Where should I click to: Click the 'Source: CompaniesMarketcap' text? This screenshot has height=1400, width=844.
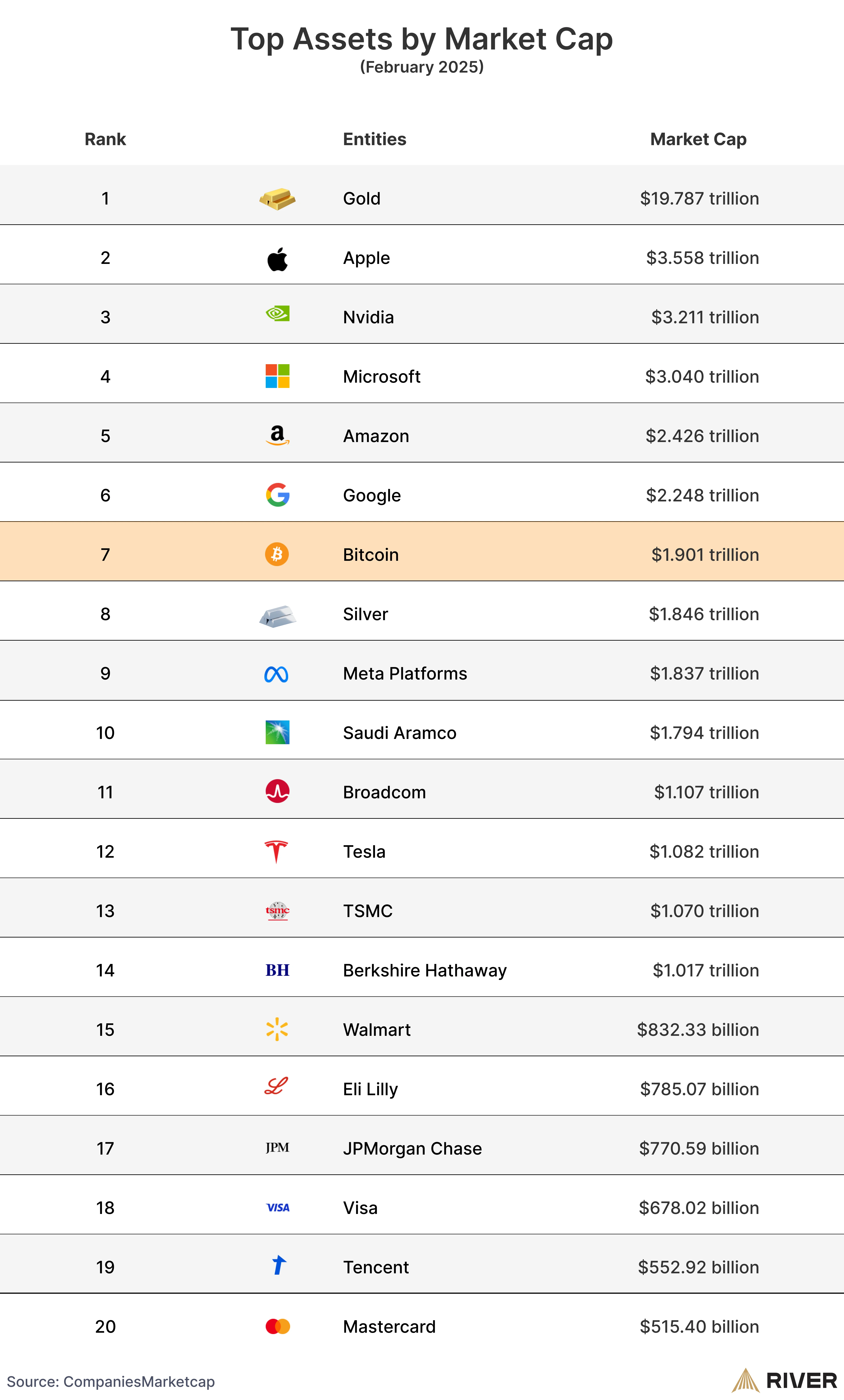click(111, 1381)
